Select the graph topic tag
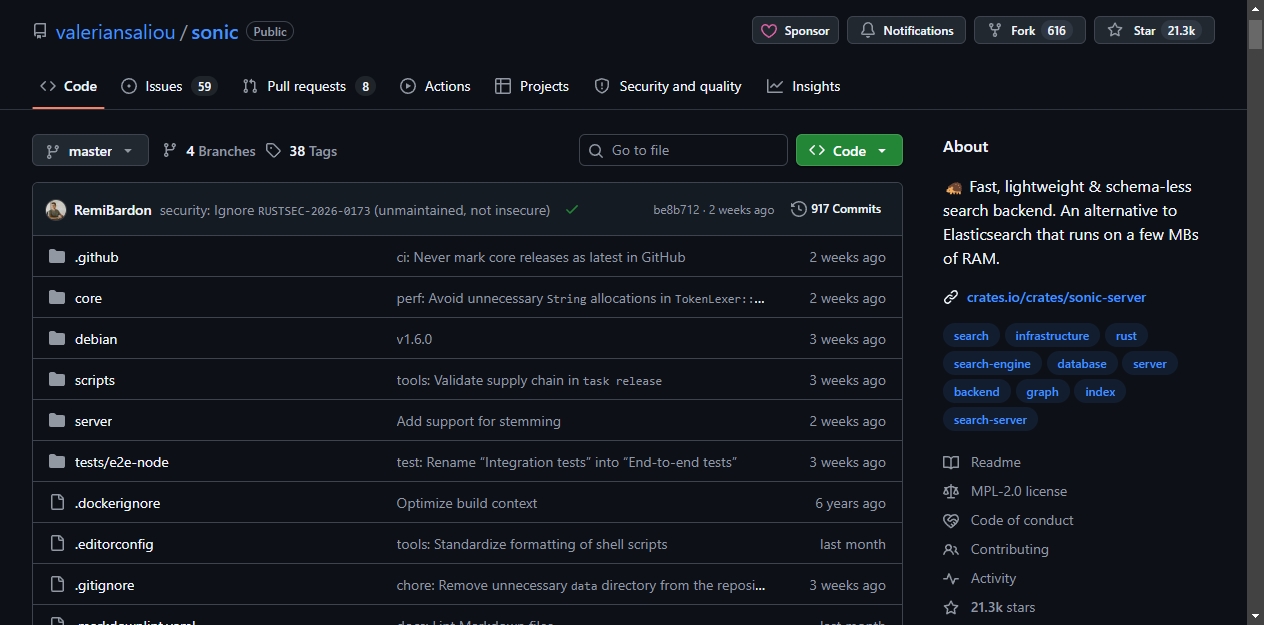The height and width of the screenshot is (625, 1264). click(x=1042, y=392)
